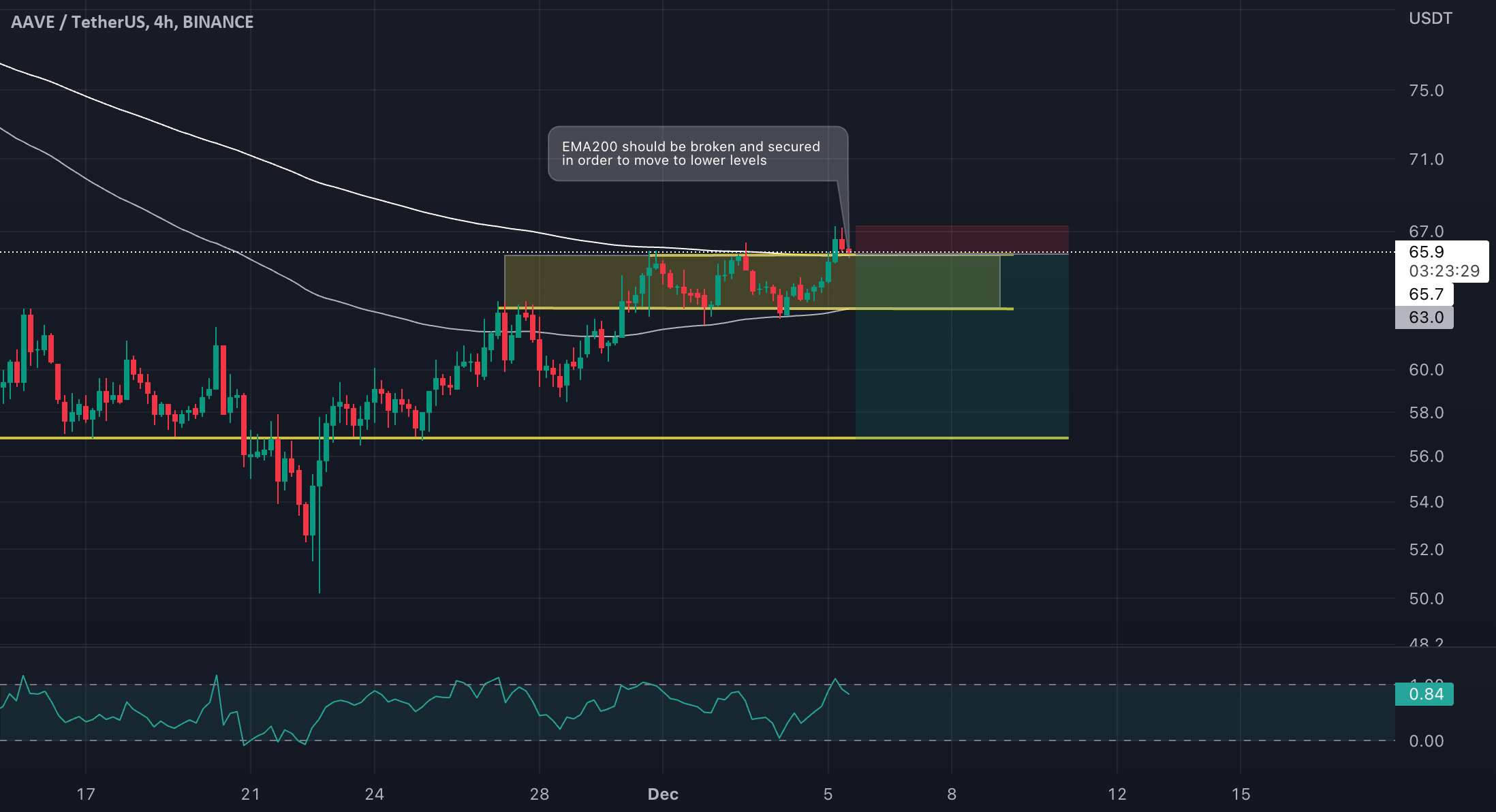Viewport: 1496px width, 812px height.
Task: Click the 58.0 price axis label
Action: tap(1426, 413)
